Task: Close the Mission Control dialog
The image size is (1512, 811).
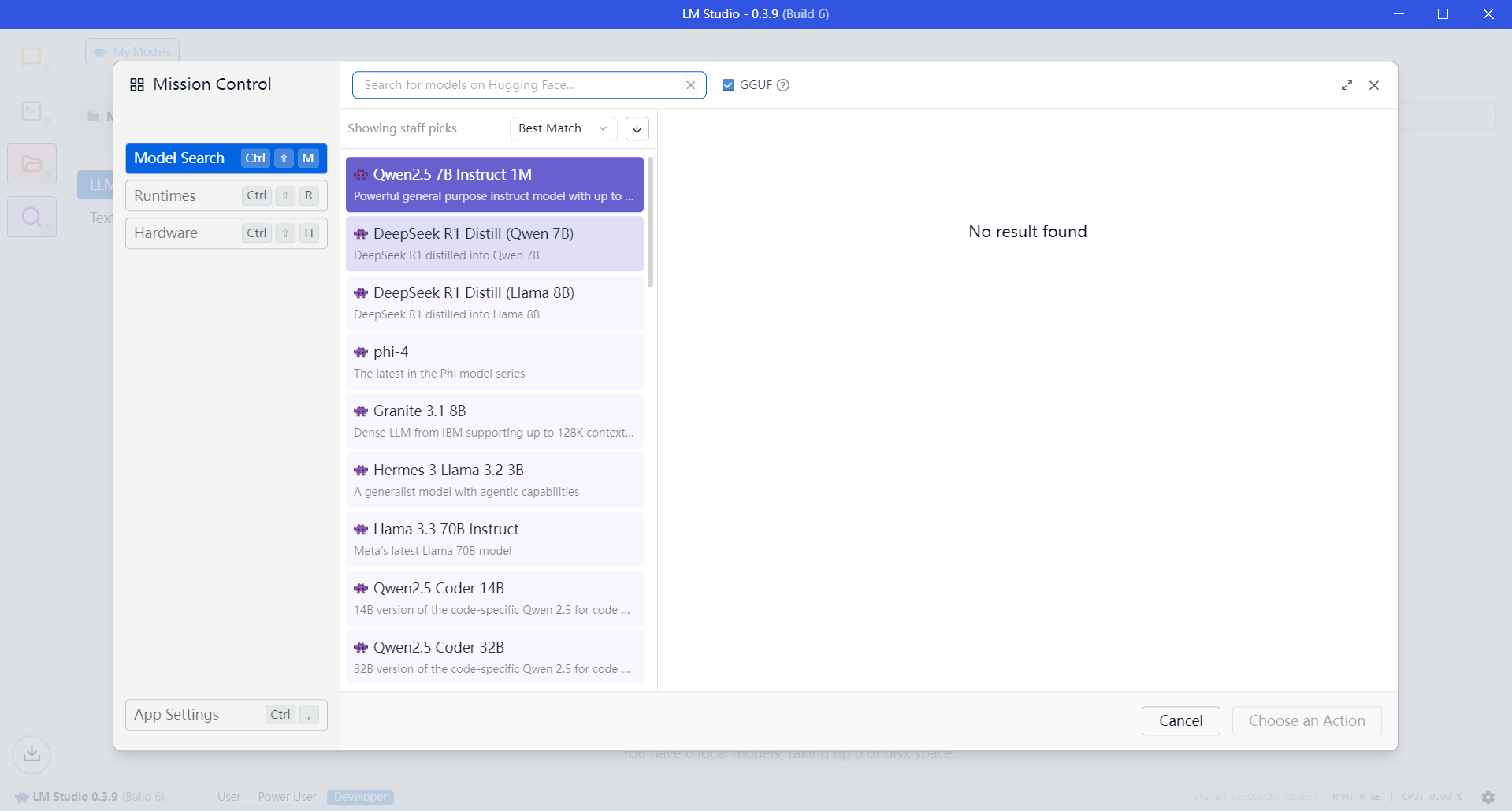Action: coord(1374,85)
